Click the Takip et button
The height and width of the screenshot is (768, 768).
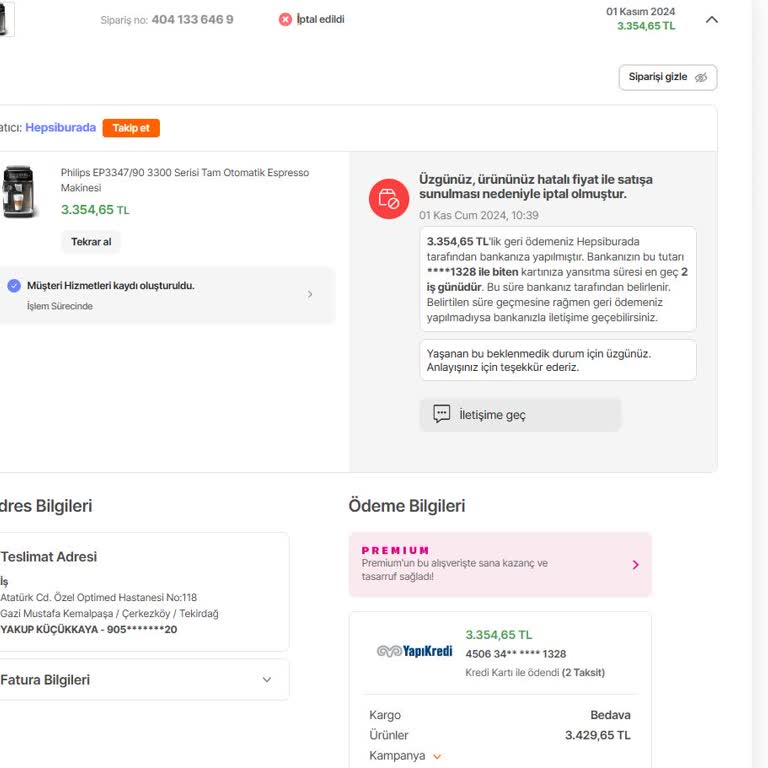pos(131,128)
